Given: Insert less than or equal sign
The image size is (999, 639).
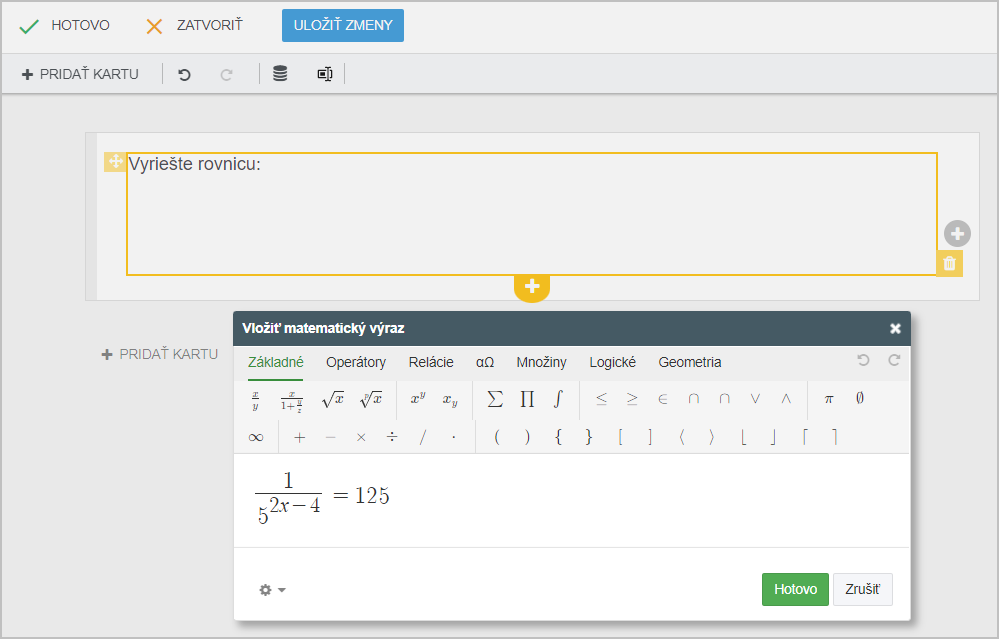Looking at the screenshot, I should tap(601, 400).
